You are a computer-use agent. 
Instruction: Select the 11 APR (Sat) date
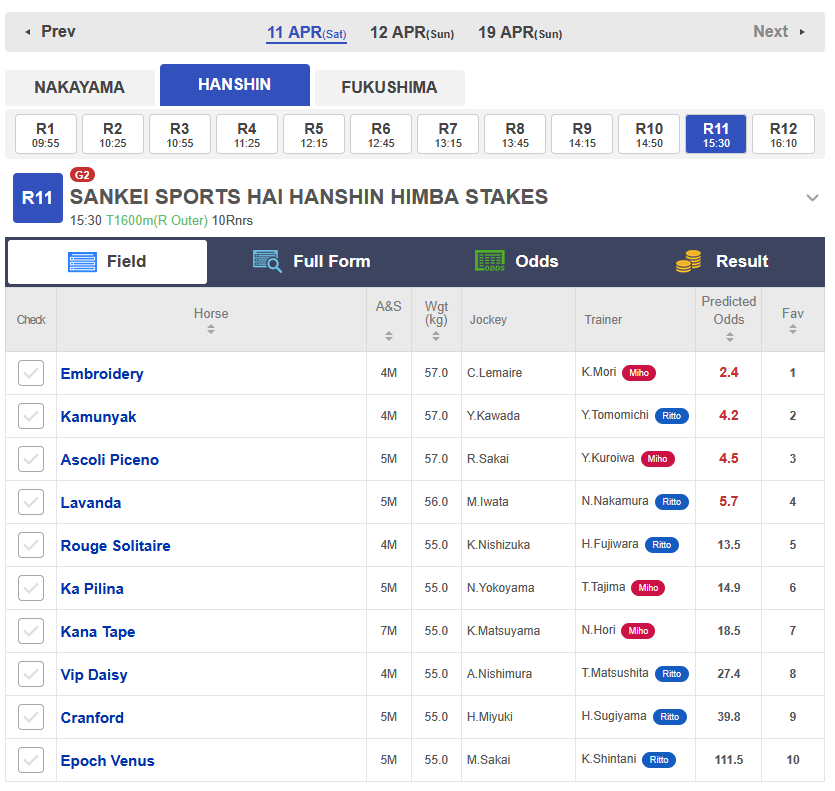coord(307,32)
